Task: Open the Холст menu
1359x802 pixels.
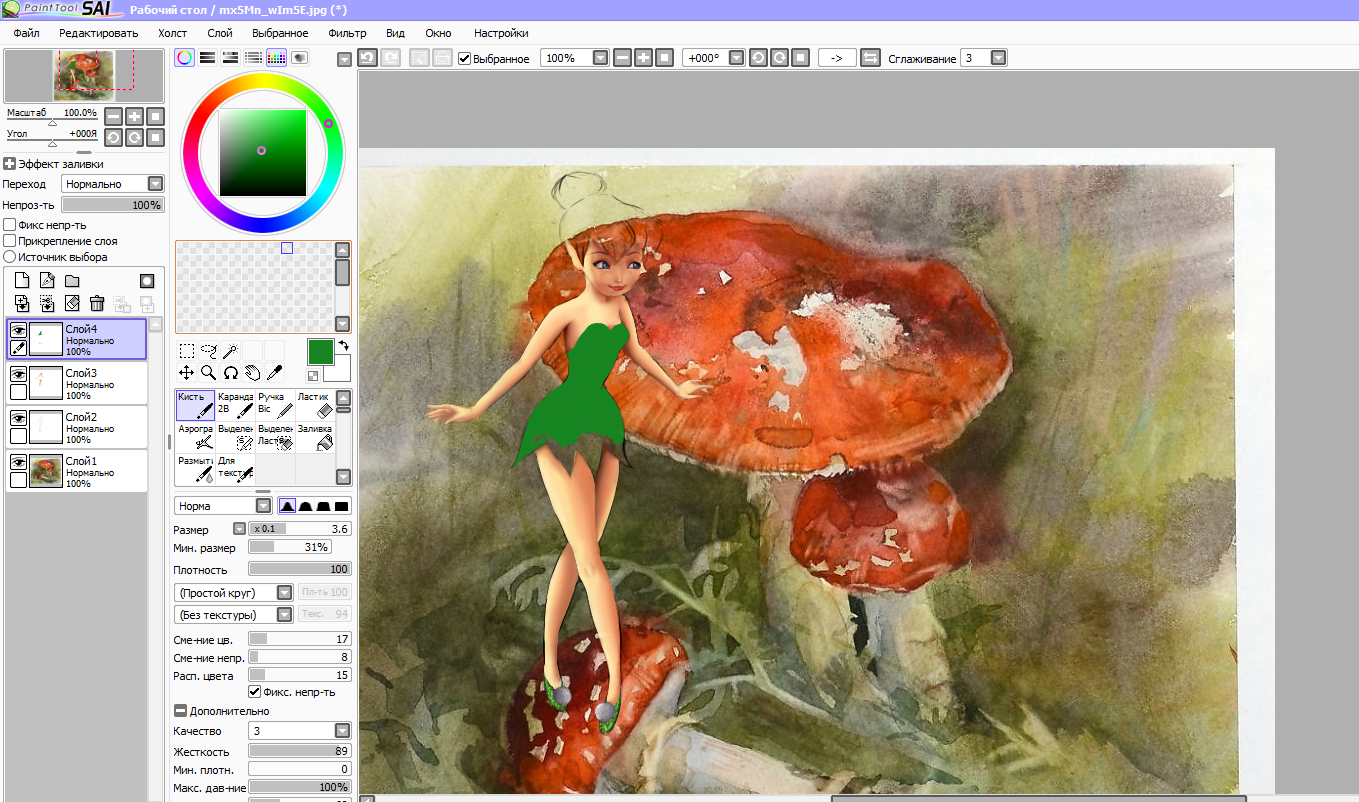Action: (x=172, y=33)
